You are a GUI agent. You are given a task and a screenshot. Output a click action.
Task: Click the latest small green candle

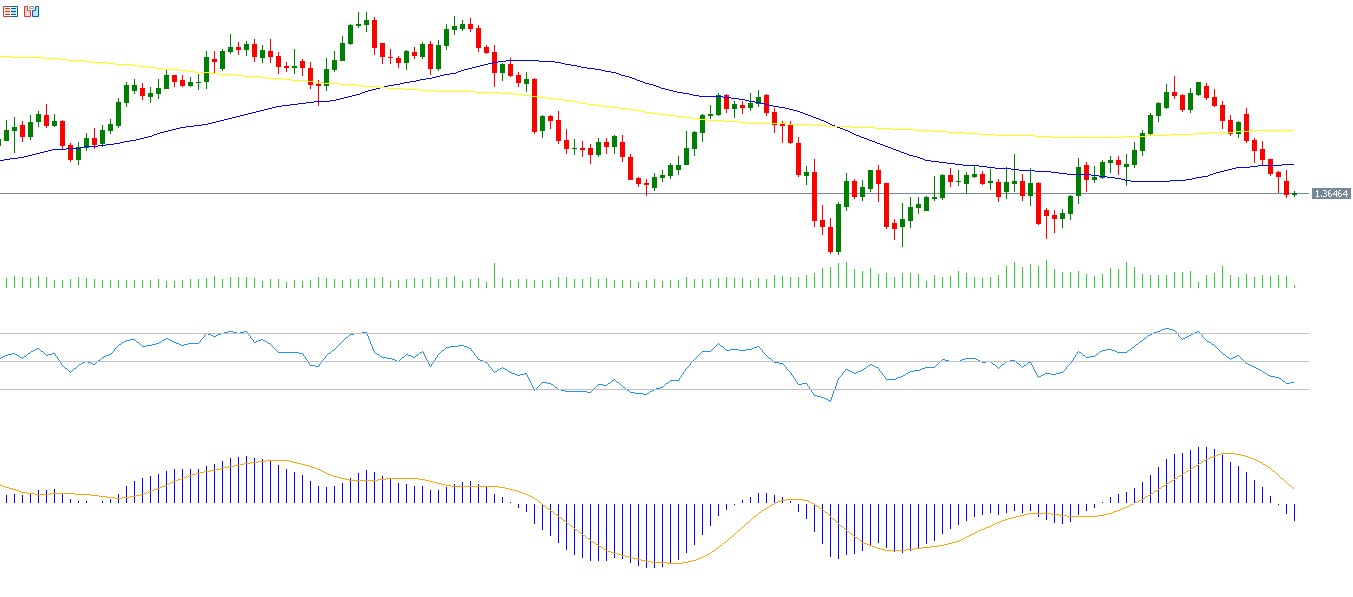pos(1294,193)
